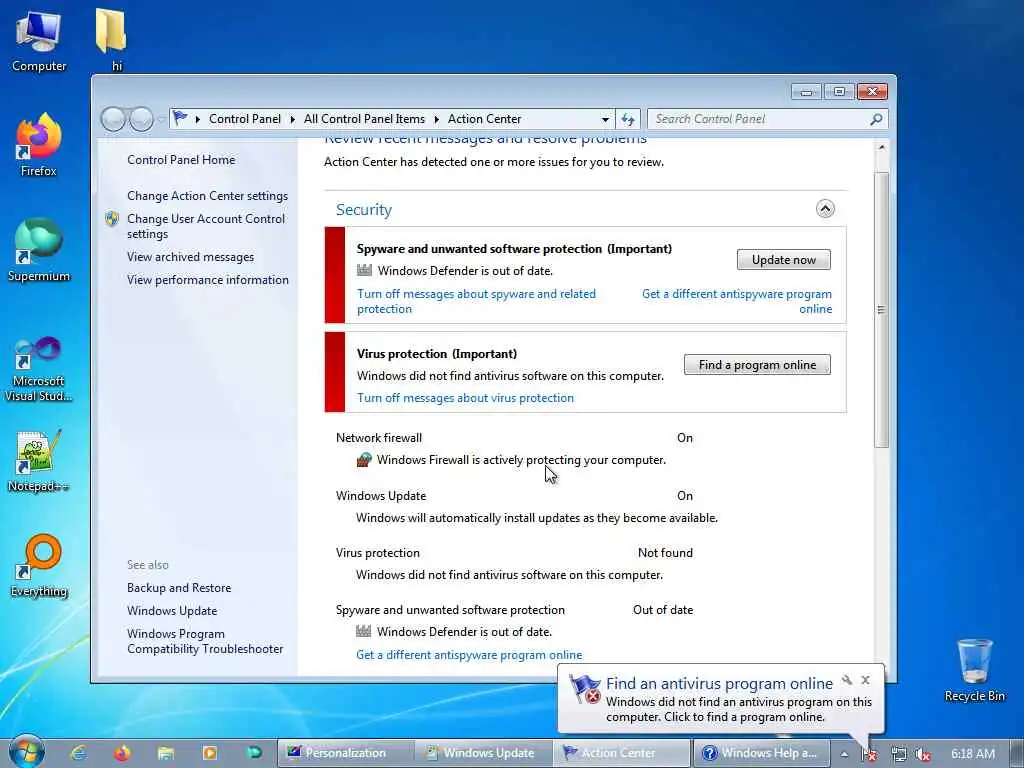Click the muted volume tray icon
1024x768 pixels.
[x=923, y=754]
